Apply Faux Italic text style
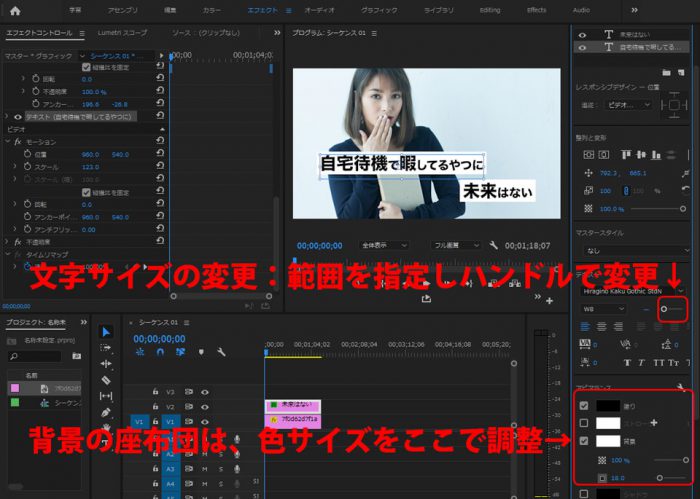The height and width of the screenshot is (499, 700). [642, 363]
